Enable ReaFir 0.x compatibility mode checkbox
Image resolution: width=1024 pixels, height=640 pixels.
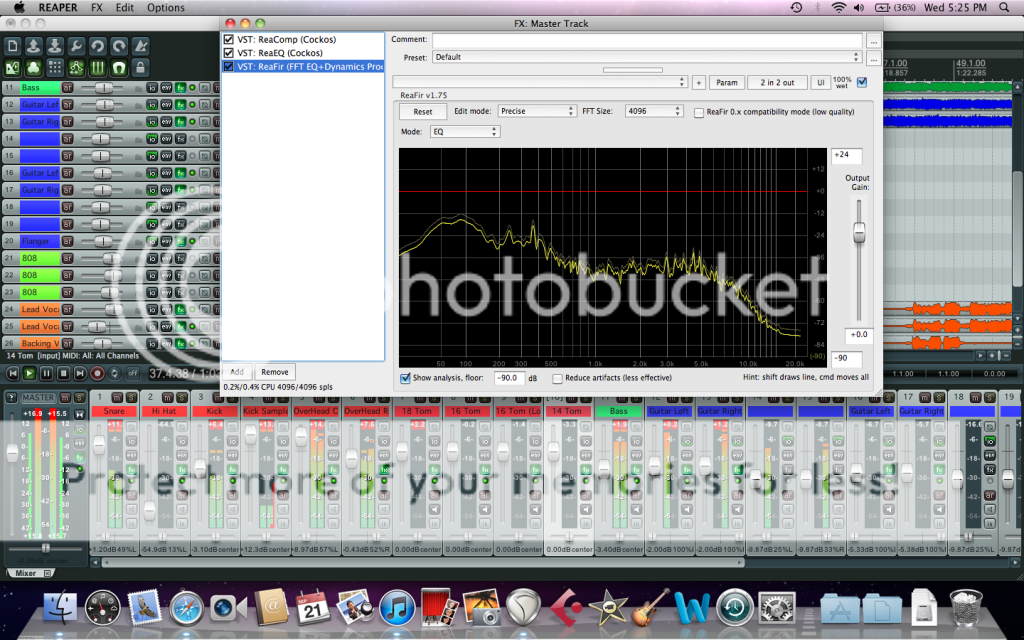point(699,112)
